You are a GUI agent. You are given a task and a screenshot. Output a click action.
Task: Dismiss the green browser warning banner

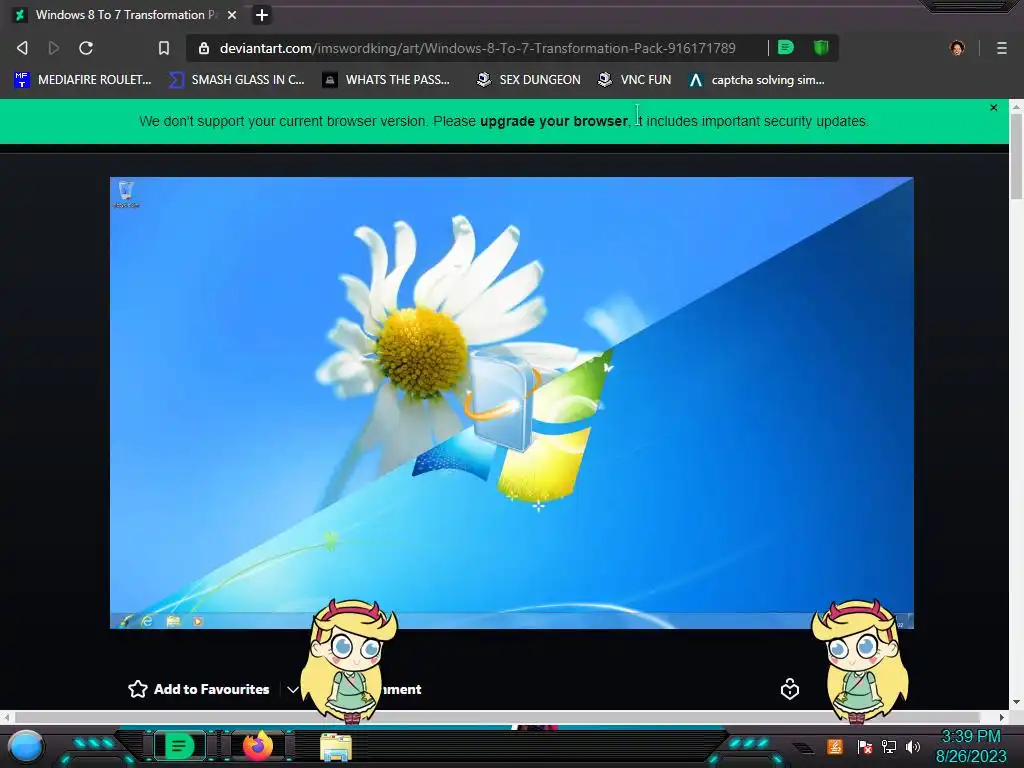(x=993, y=108)
